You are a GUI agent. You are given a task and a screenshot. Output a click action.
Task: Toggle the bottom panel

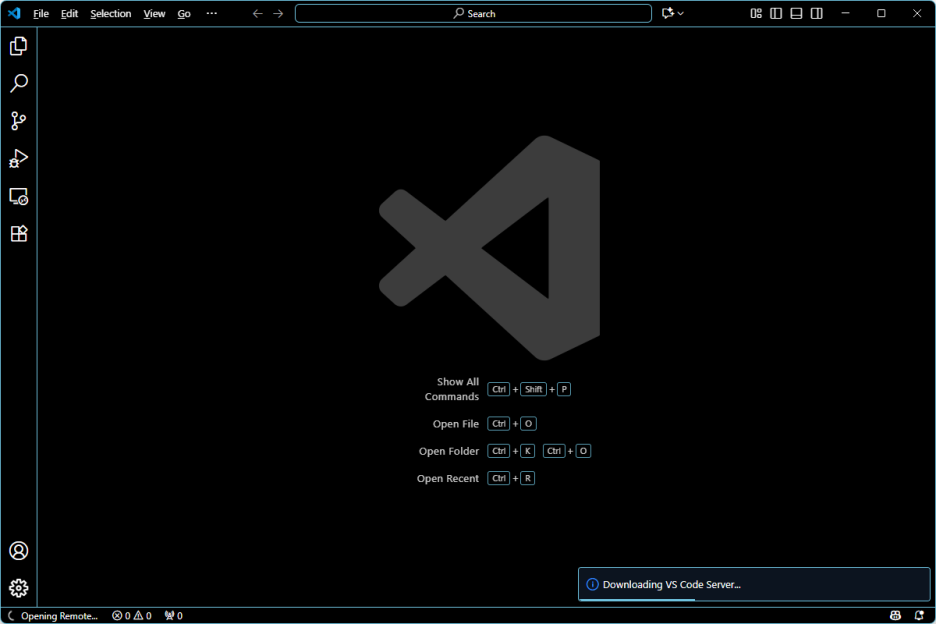coord(796,13)
